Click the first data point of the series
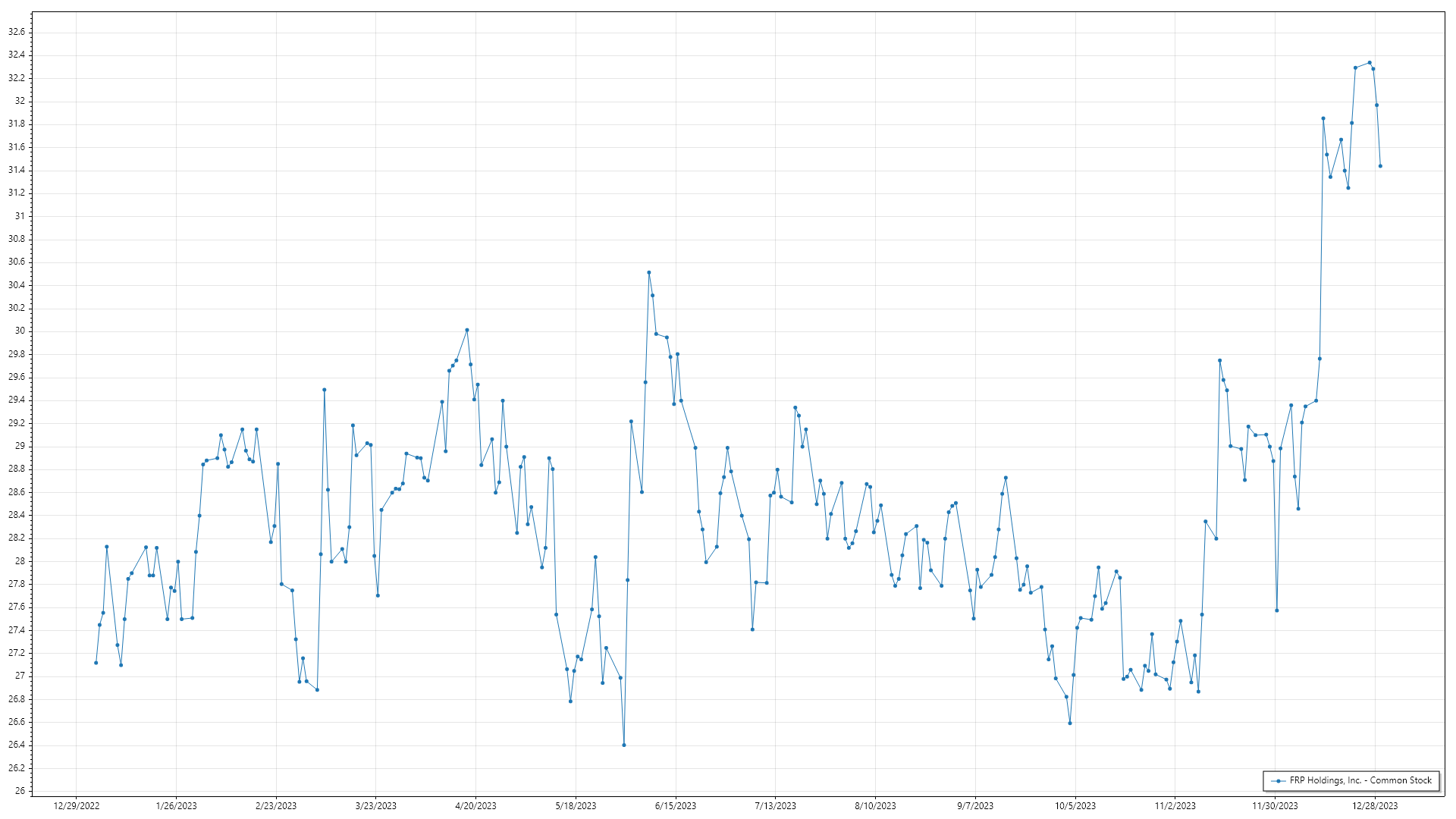1456x819 pixels. [x=96, y=663]
